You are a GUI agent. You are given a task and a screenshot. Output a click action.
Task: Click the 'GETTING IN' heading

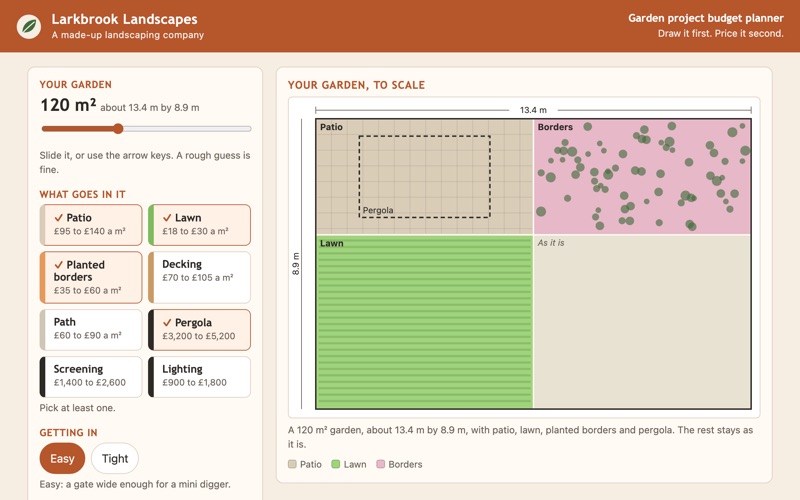[68, 433]
